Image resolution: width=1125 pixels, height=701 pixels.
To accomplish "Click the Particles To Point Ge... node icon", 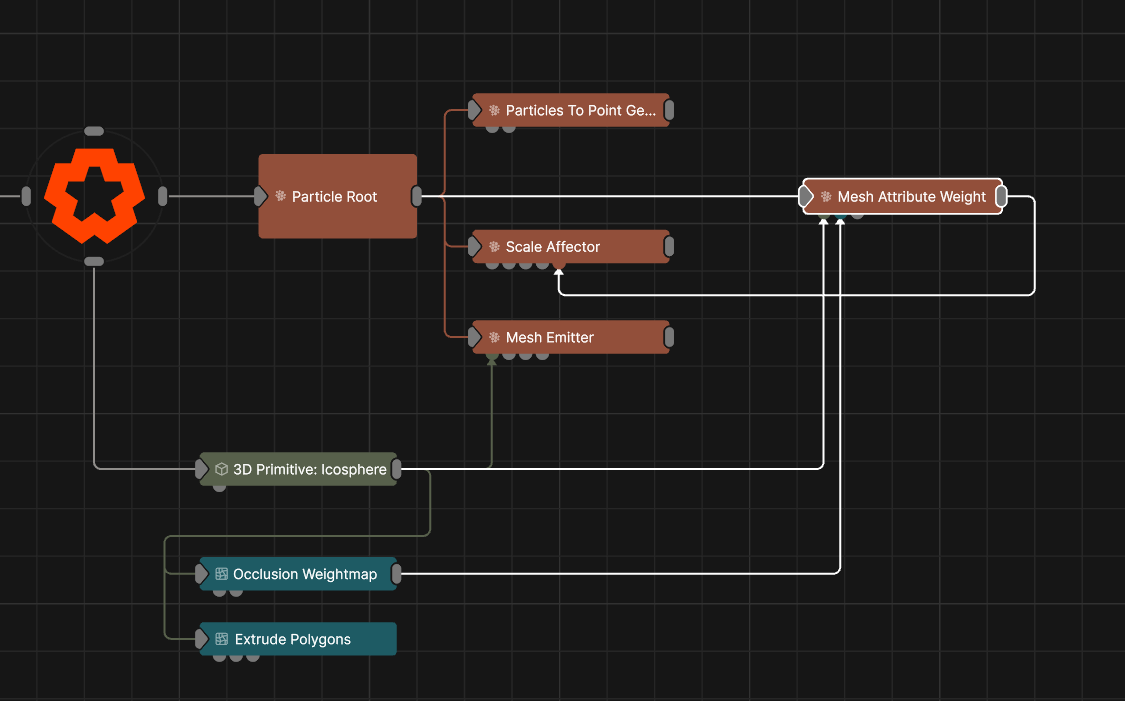I will tap(494, 111).
